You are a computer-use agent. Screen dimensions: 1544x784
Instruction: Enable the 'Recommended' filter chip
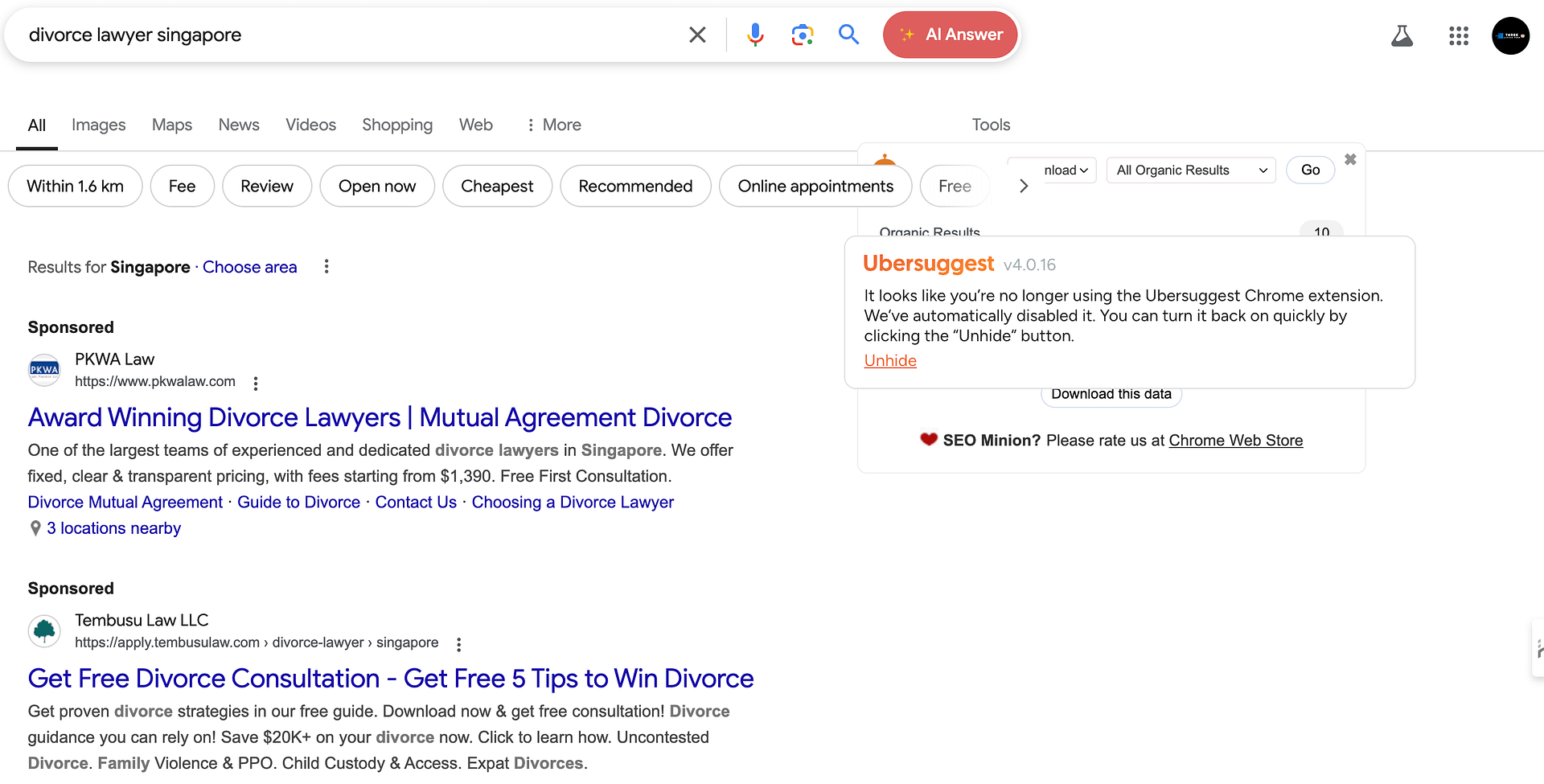(x=634, y=187)
